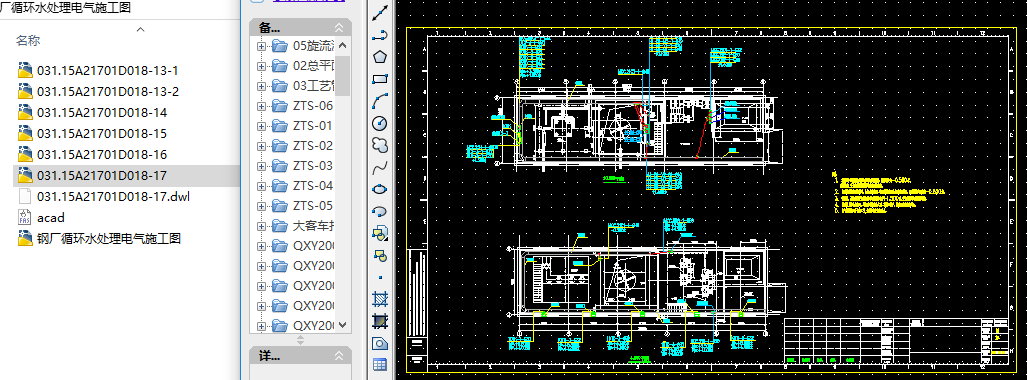This screenshot has width=1027, height=380.
Task: Select the ZTS-03 folder label
Action: pyautogui.click(x=313, y=166)
